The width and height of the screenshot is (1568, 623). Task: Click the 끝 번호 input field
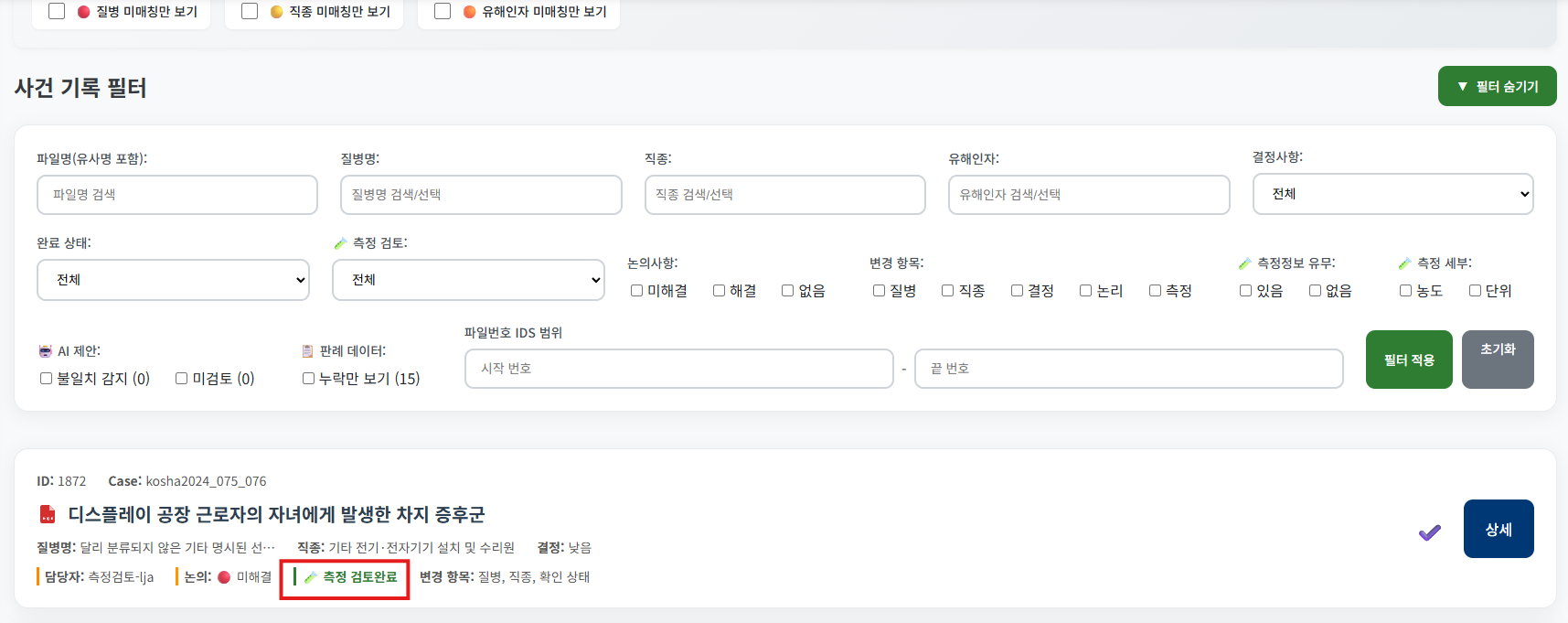1129,369
